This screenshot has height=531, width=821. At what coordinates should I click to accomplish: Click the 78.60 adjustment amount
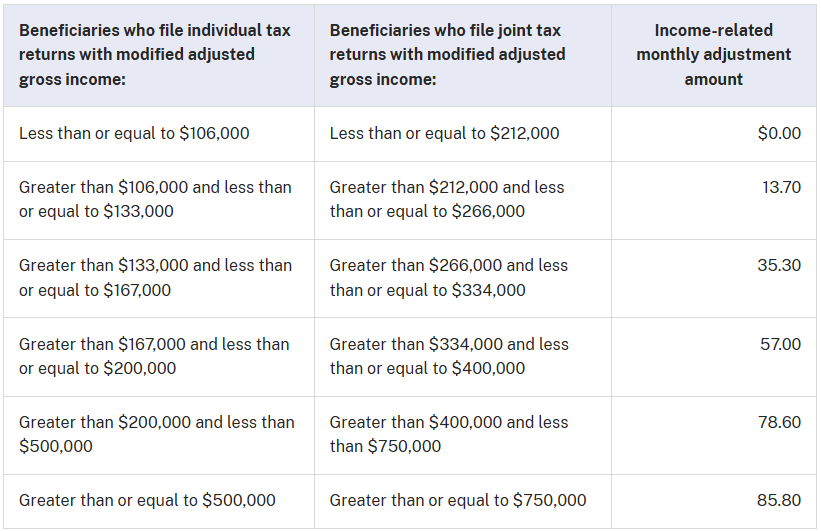pyautogui.click(x=780, y=422)
